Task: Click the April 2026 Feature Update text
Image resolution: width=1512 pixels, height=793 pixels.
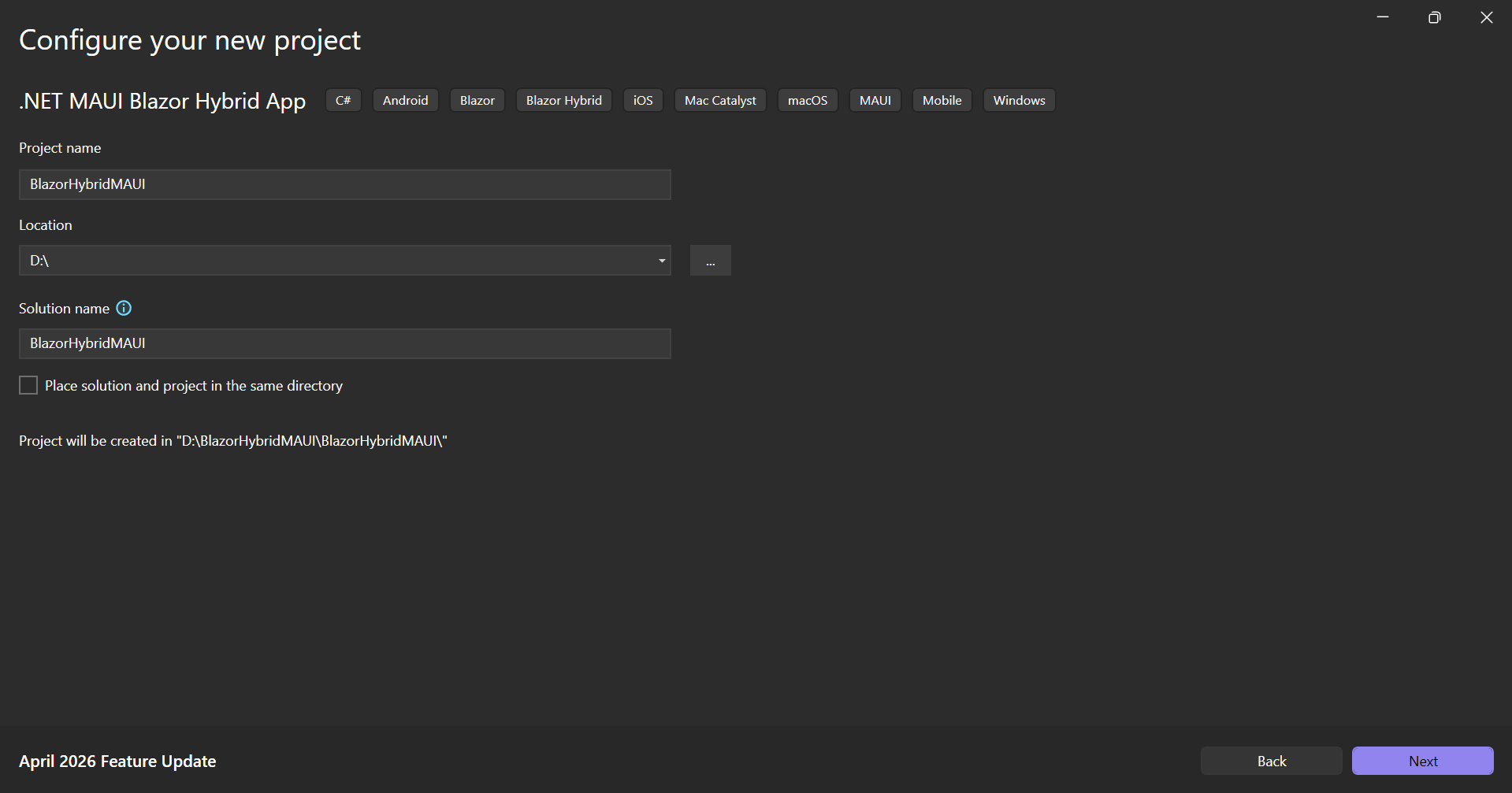Action: pos(117,762)
